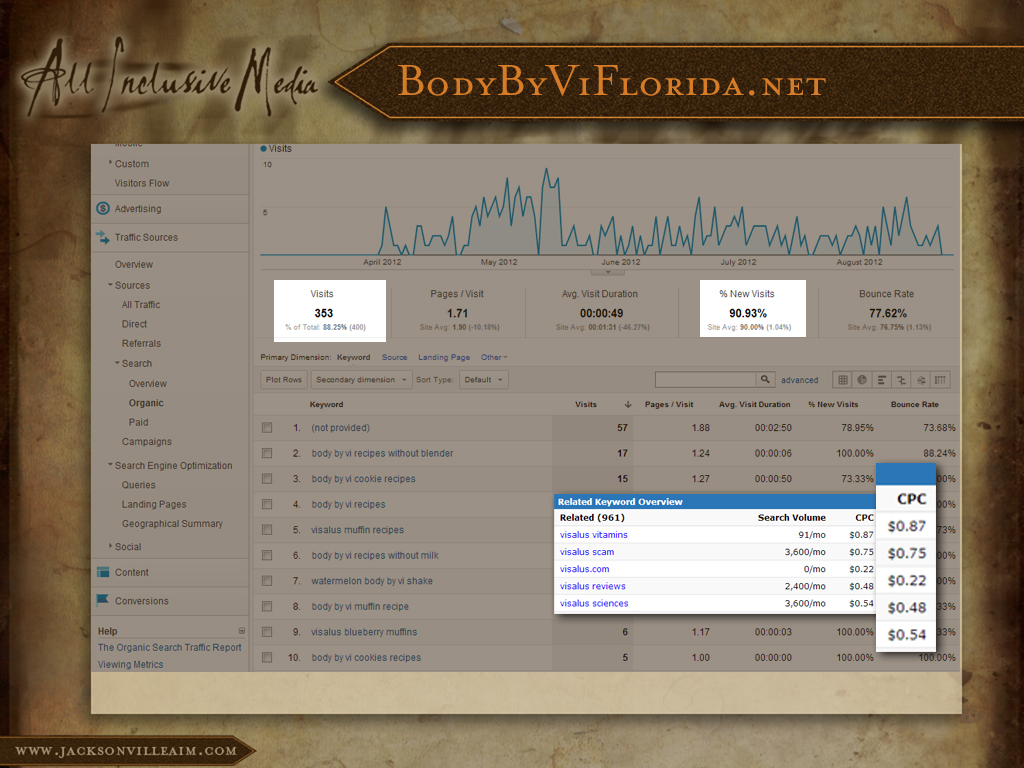This screenshot has width=1024, height=768.
Task: Click the Traffic Sources arrows icon
Action: click(103, 238)
